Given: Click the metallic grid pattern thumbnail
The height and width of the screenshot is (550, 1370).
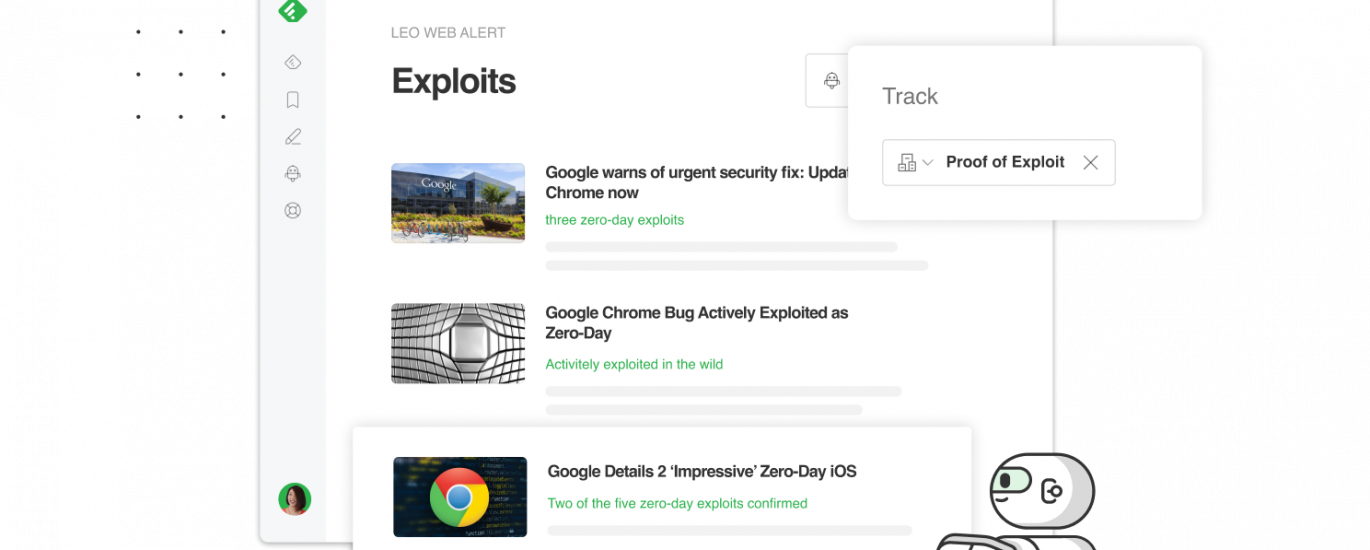Looking at the screenshot, I should click(x=458, y=343).
